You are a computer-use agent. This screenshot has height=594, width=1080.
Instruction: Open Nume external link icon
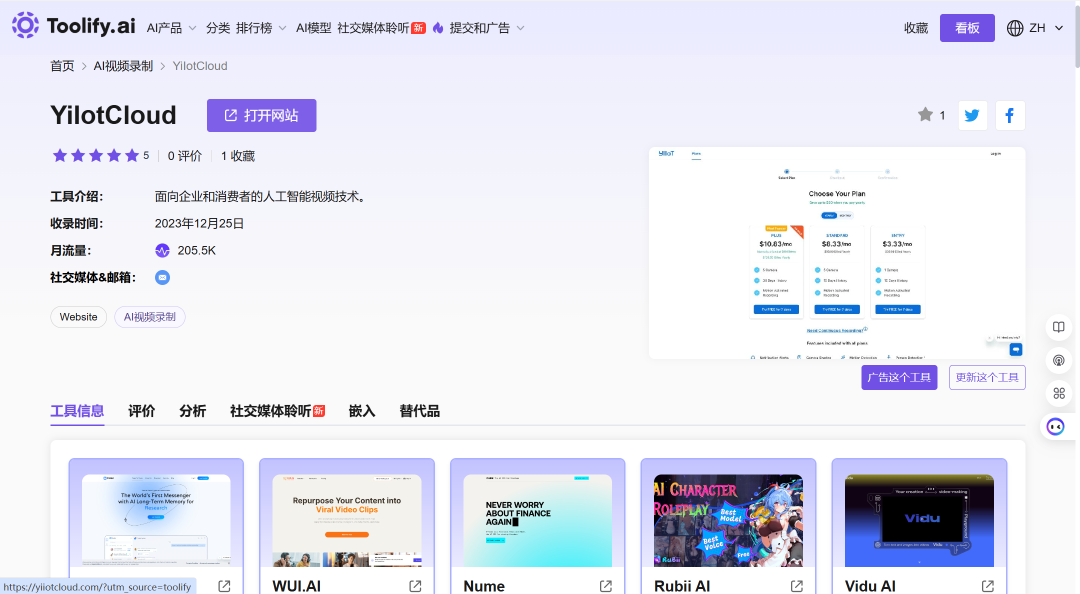[606, 586]
